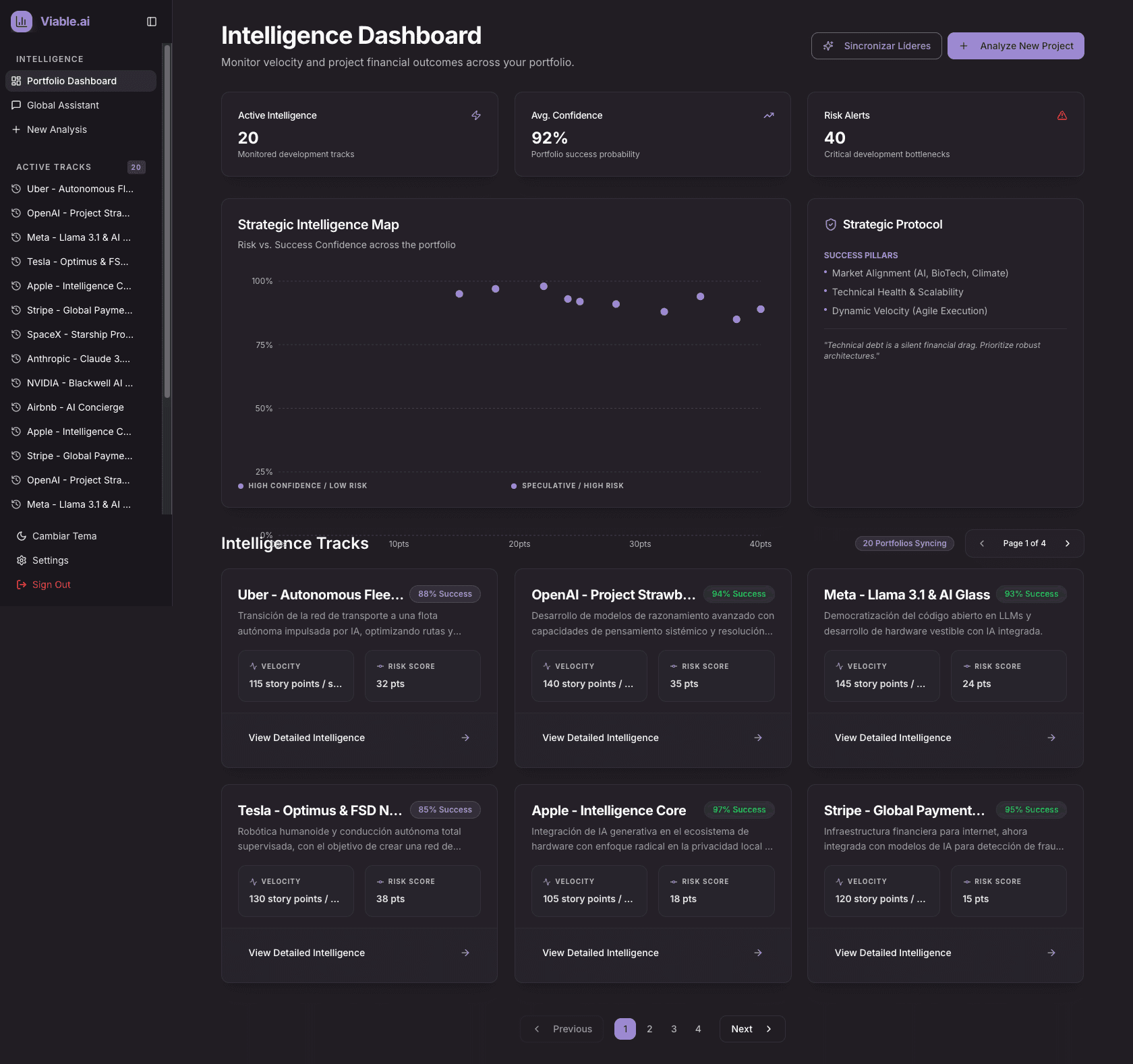
Task: Click velocity pulse icon on Uber card
Action: click(254, 666)
